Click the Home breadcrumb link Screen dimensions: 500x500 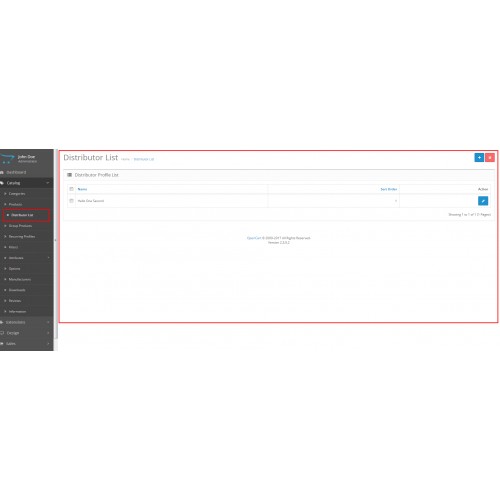(125, 159)
